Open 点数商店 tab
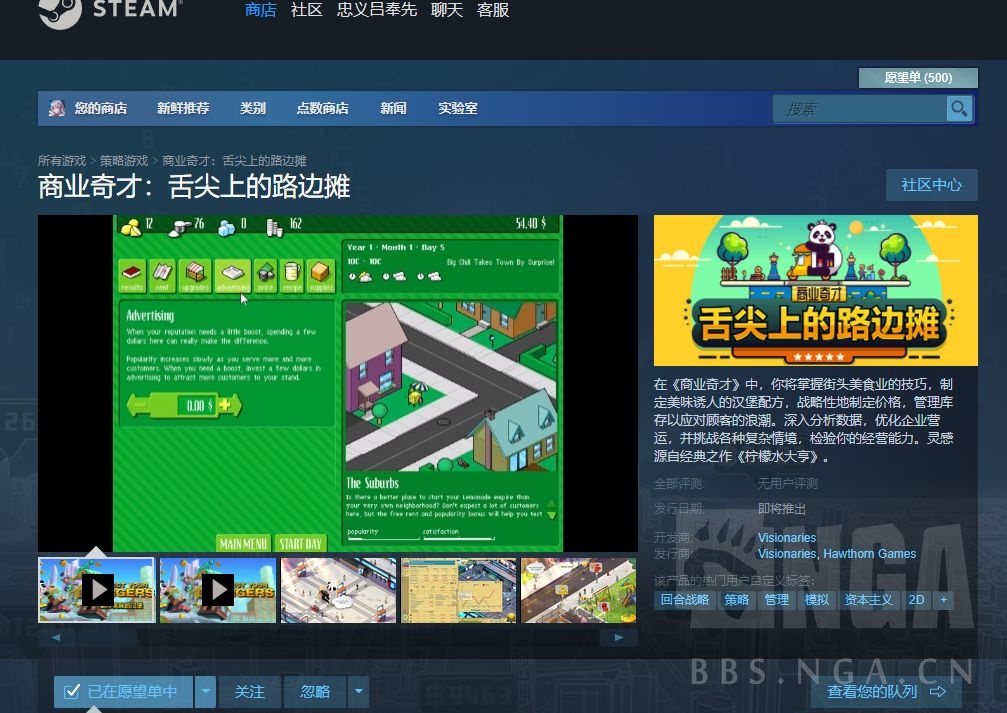Image resolution: width=1007 pixels, height=713 pixels. click(322, 108)
